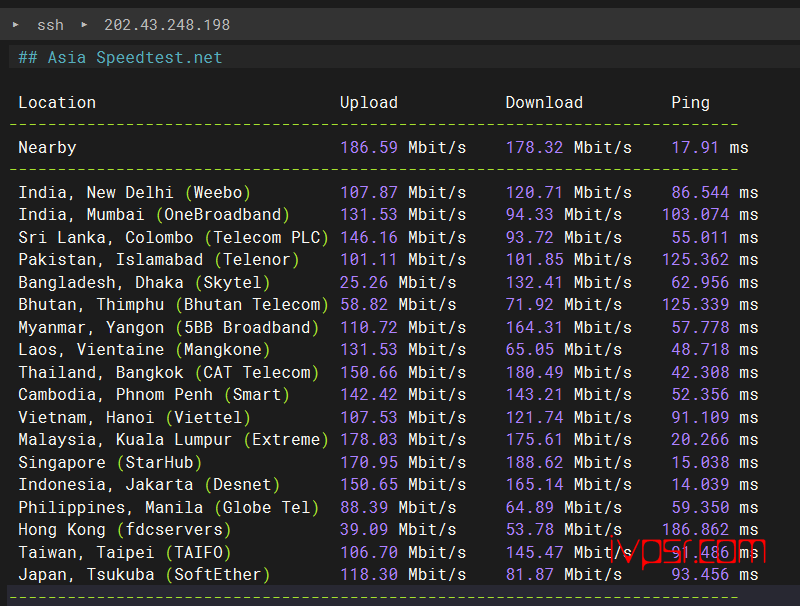Select Kuala Lumpur upload 178.03

coord(368,439)
